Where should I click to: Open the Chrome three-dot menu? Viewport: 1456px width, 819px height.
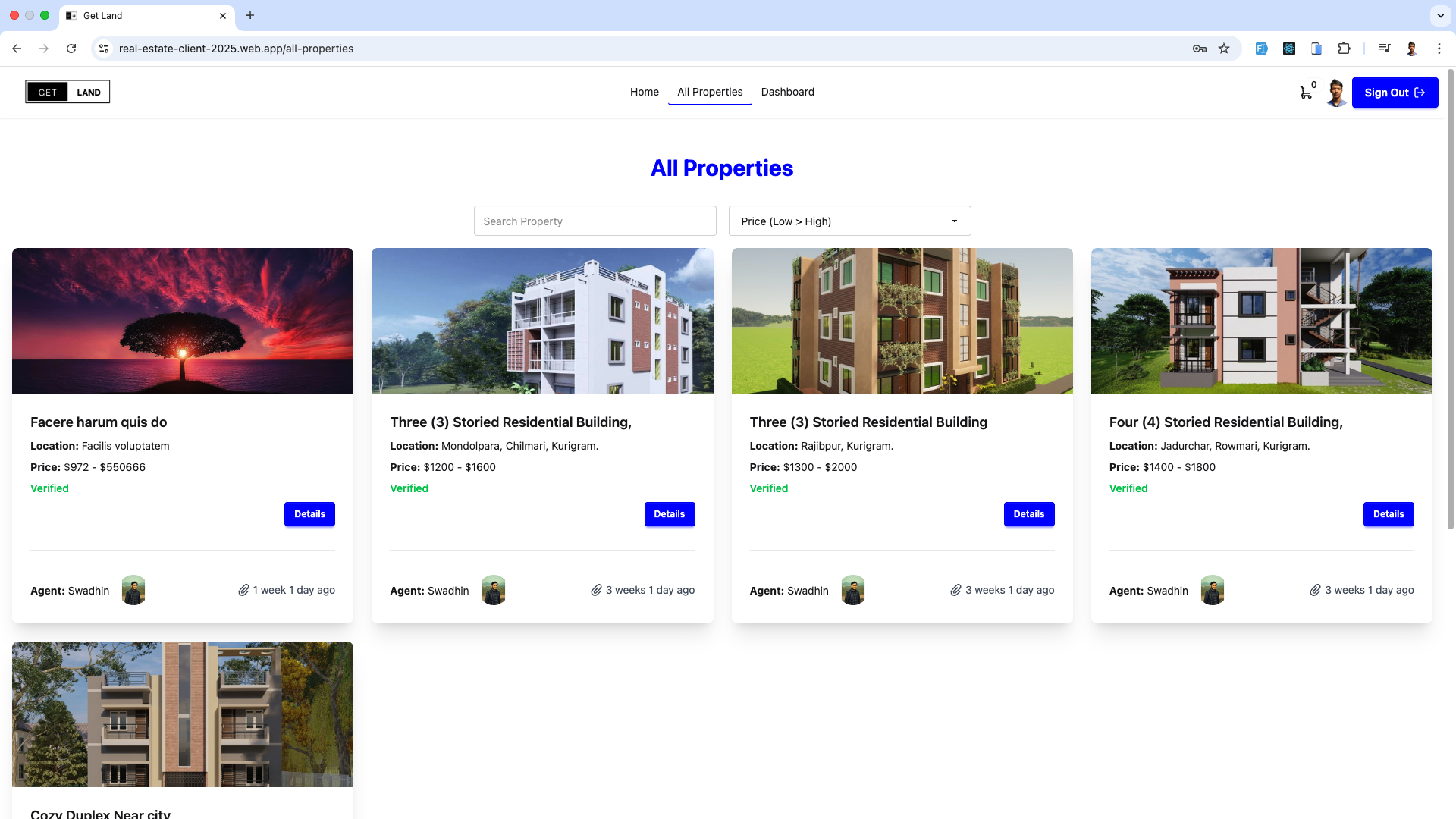(1439, 49)
